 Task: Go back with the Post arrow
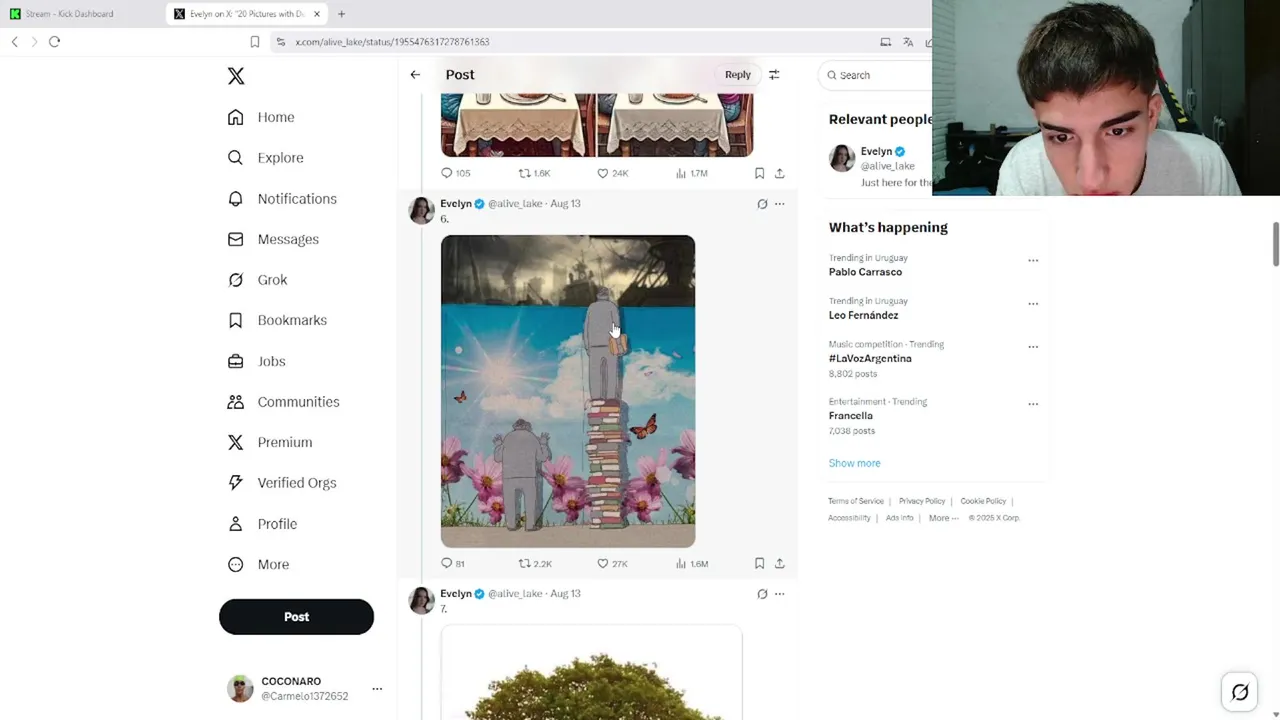click(415, 75)
